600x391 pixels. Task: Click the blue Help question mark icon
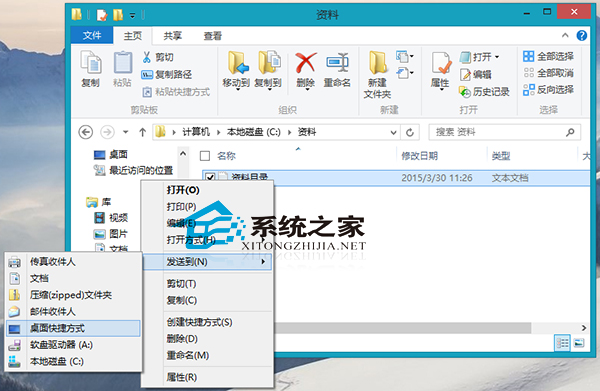point(582,36)
